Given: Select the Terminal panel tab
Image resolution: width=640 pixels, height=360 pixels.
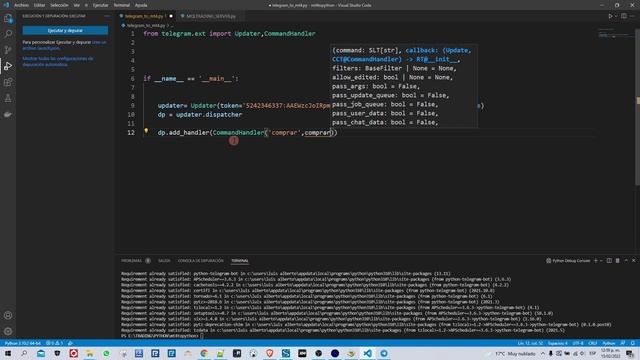Looking at the screenshot, I should pyautogui.click(x=240, y=260).
